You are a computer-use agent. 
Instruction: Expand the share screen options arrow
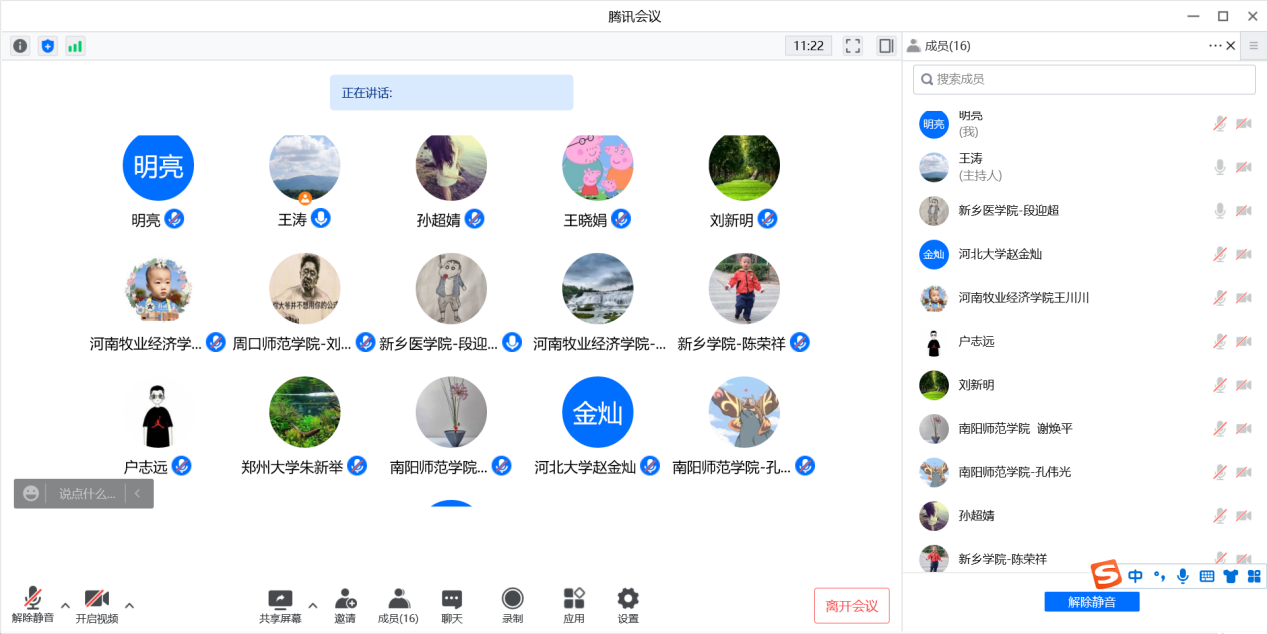[313, 605]
